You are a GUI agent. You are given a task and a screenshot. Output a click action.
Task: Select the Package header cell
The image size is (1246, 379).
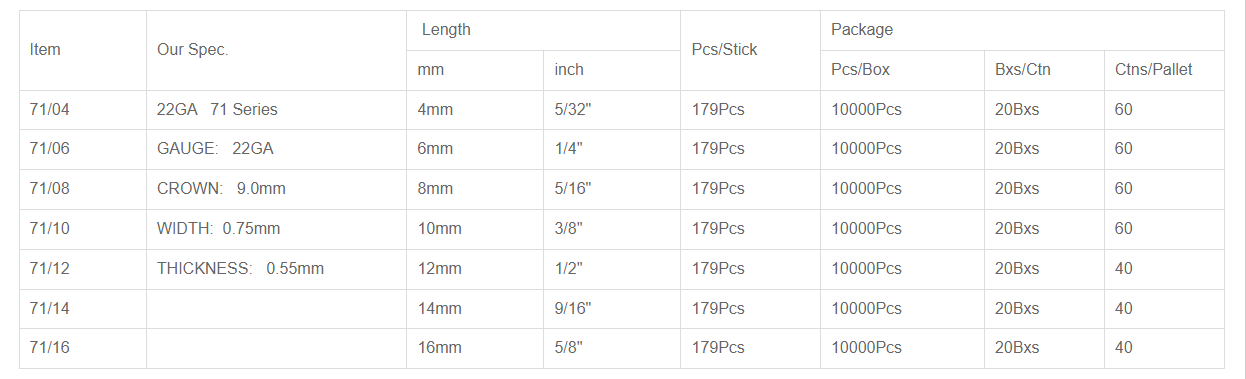coord(1022,30)
